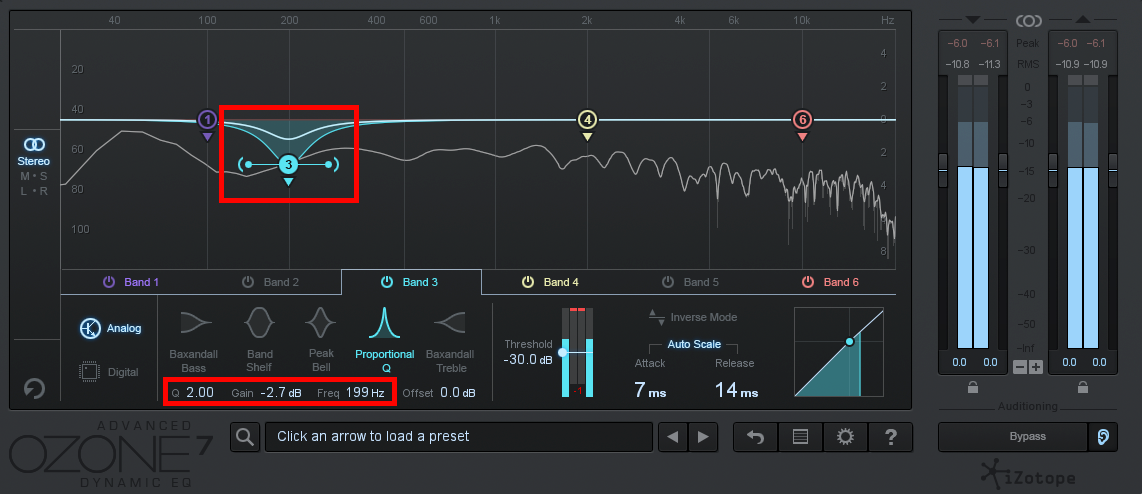Disable Band 4 with its power button
Screen dimensions: 1142x494
click(528, 281)
